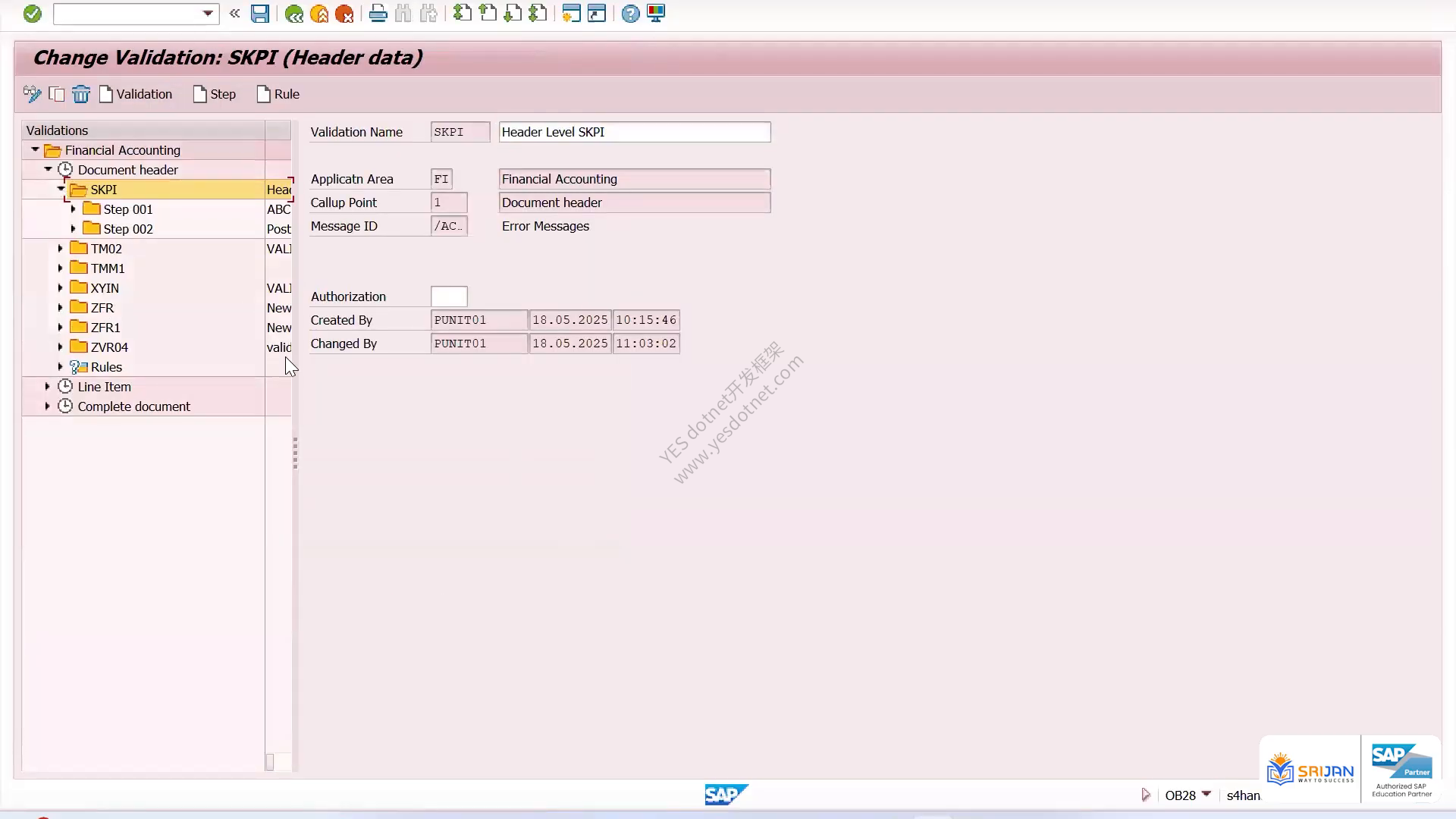Click the SAP logo at bottom

pos(726,794)
